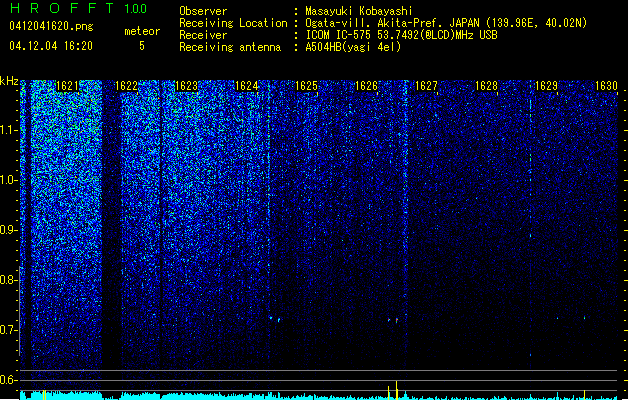Click the meteor label
This screenshot has width=629, height=400.
pyautogui.click(x=142, y=31)
